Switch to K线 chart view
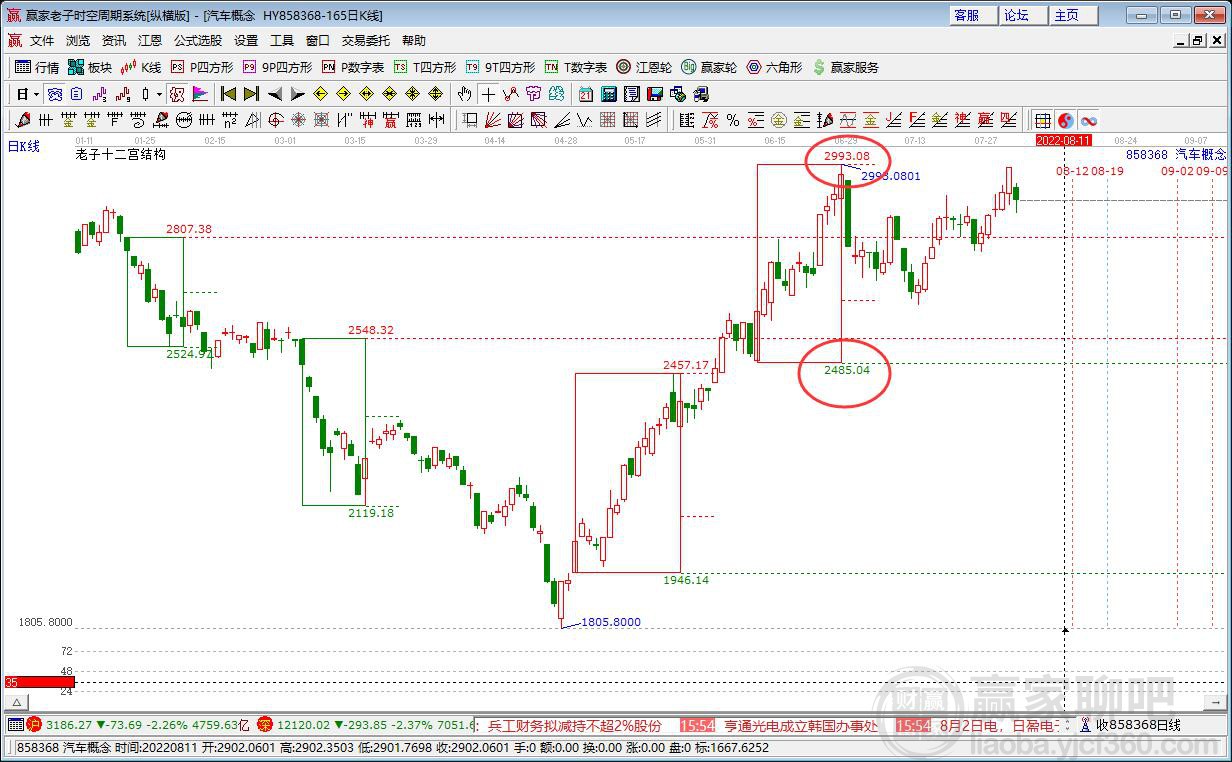 coord(141,67)
